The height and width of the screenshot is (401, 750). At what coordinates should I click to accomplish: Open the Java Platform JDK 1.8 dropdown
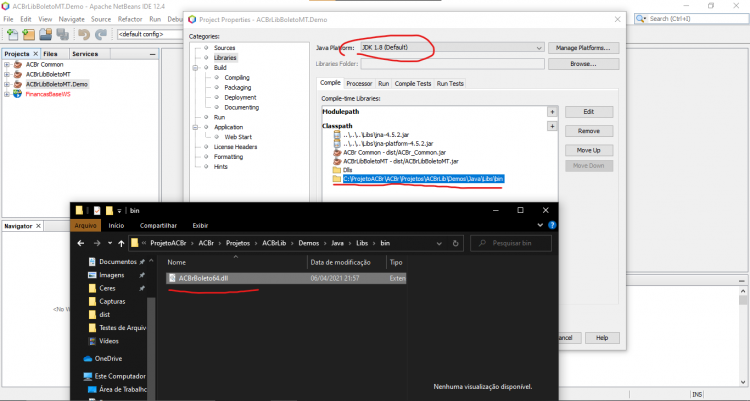tap(452, 48)
